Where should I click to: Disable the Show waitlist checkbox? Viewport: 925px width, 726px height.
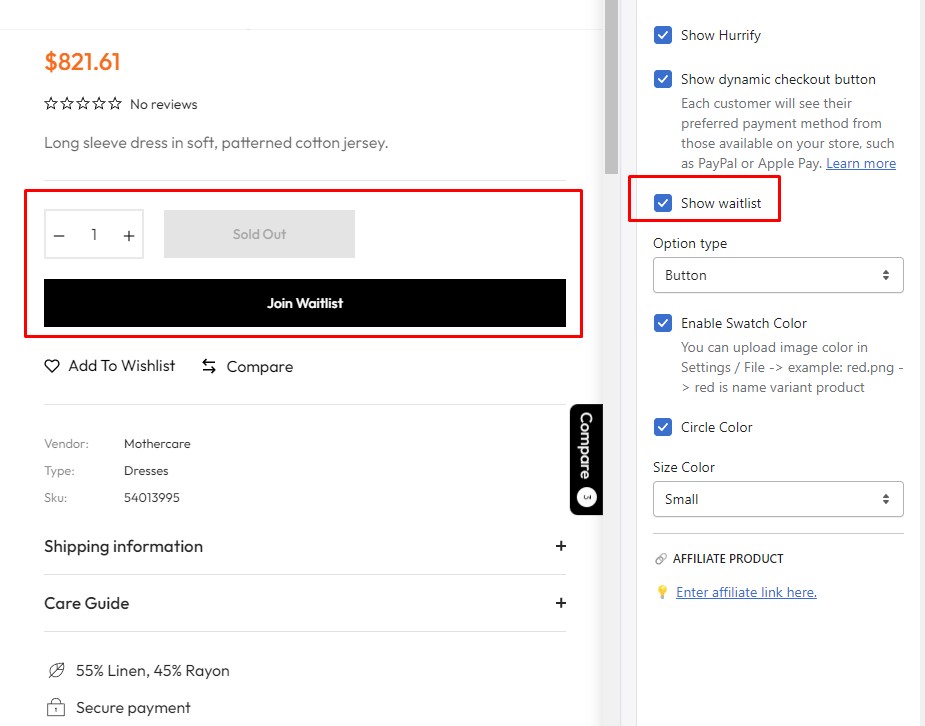click(x=662, y=203)
